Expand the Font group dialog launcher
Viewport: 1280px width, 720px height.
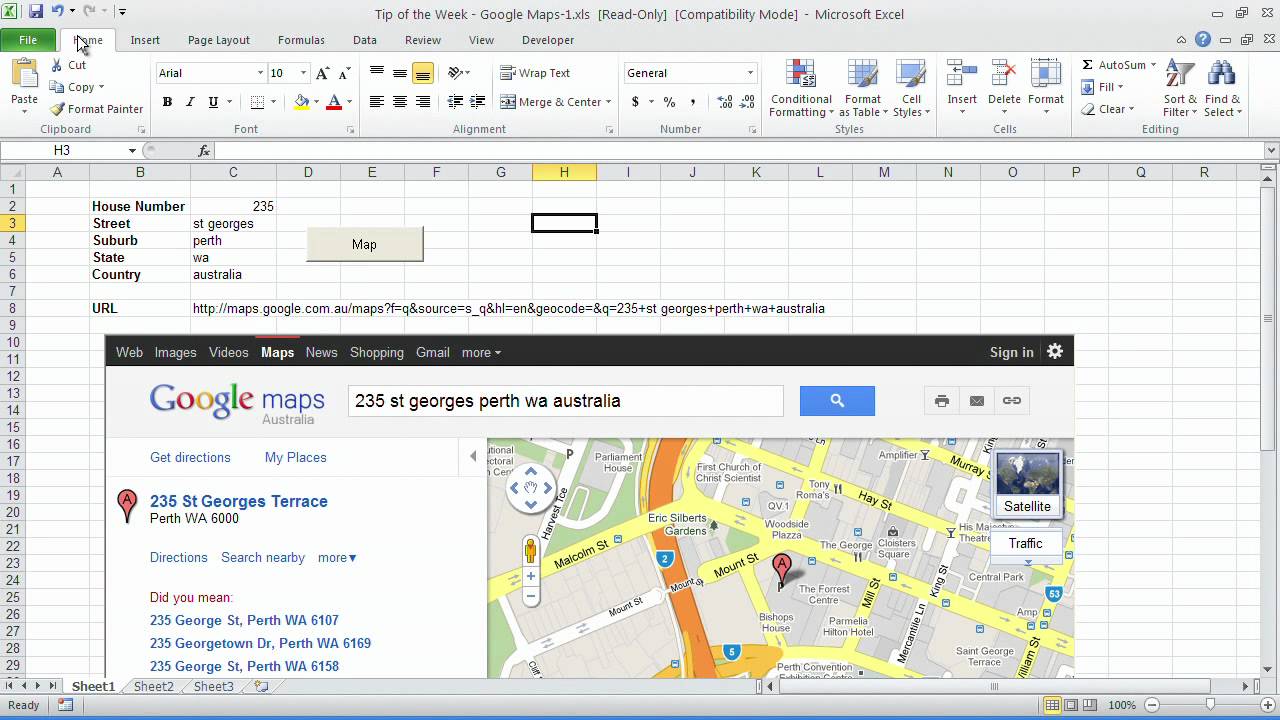click(350, 130)
